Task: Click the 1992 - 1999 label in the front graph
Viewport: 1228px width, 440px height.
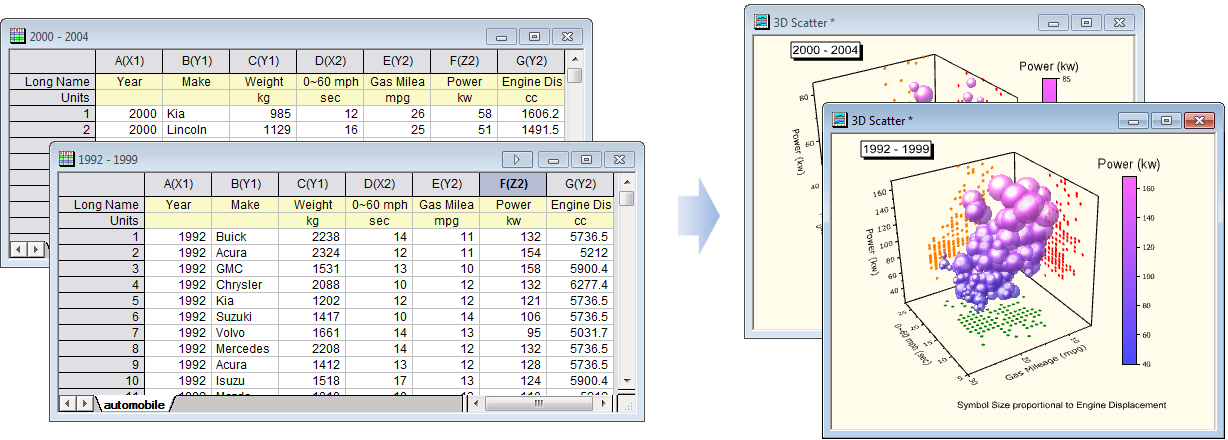Action: (x=898, y=149)
